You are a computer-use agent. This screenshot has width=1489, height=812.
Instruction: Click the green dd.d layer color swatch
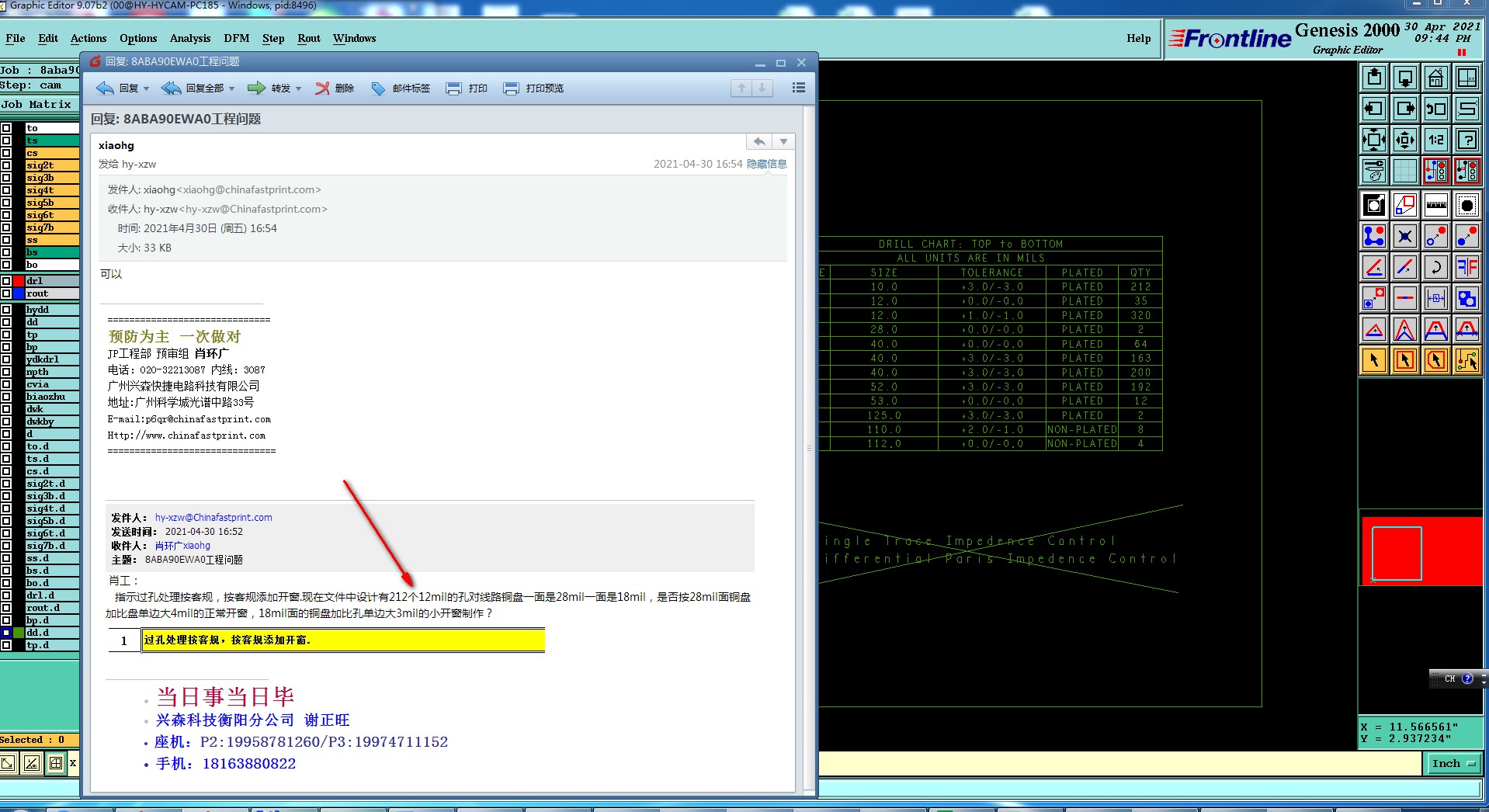19,633
